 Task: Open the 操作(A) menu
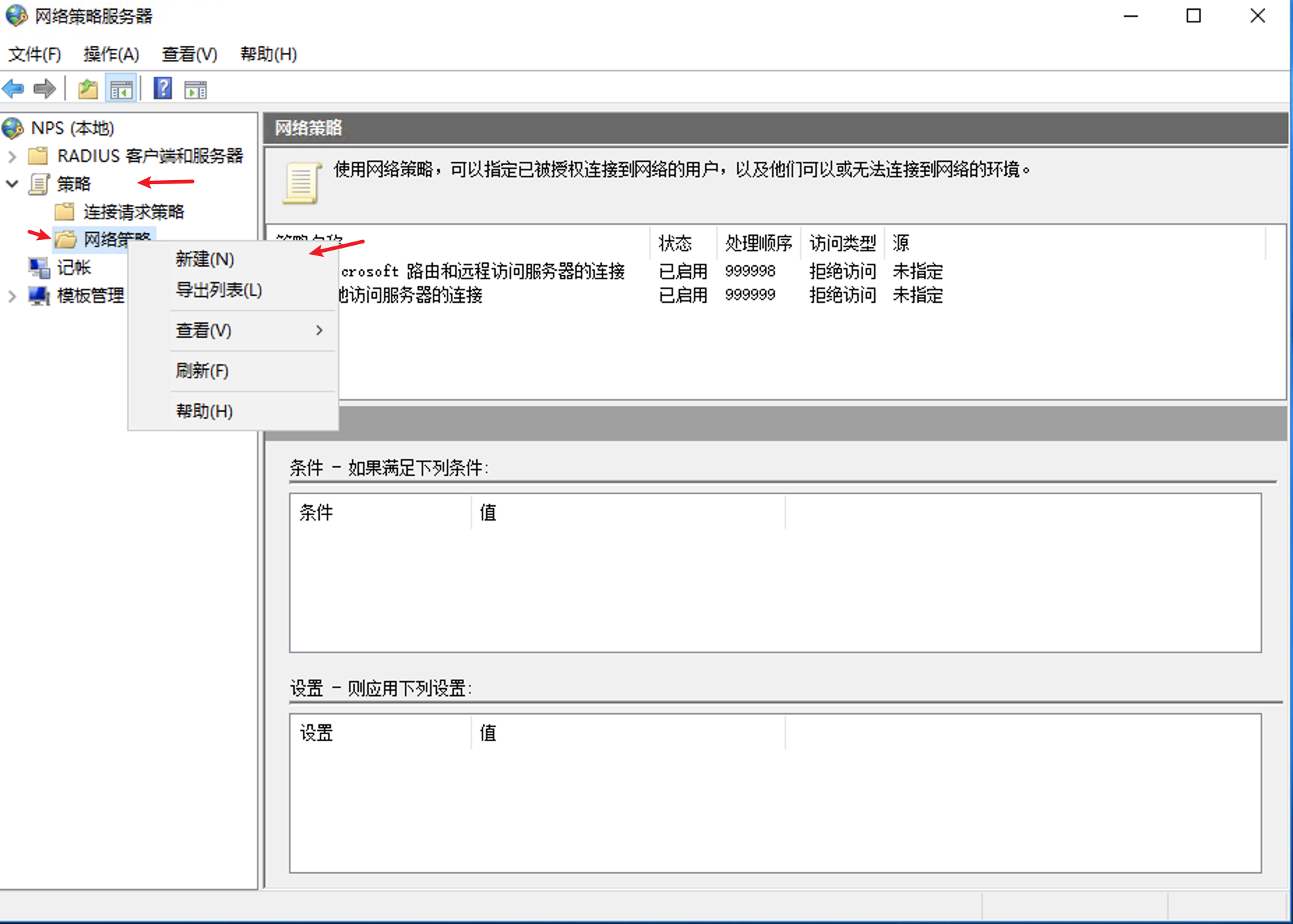(110, 54)
